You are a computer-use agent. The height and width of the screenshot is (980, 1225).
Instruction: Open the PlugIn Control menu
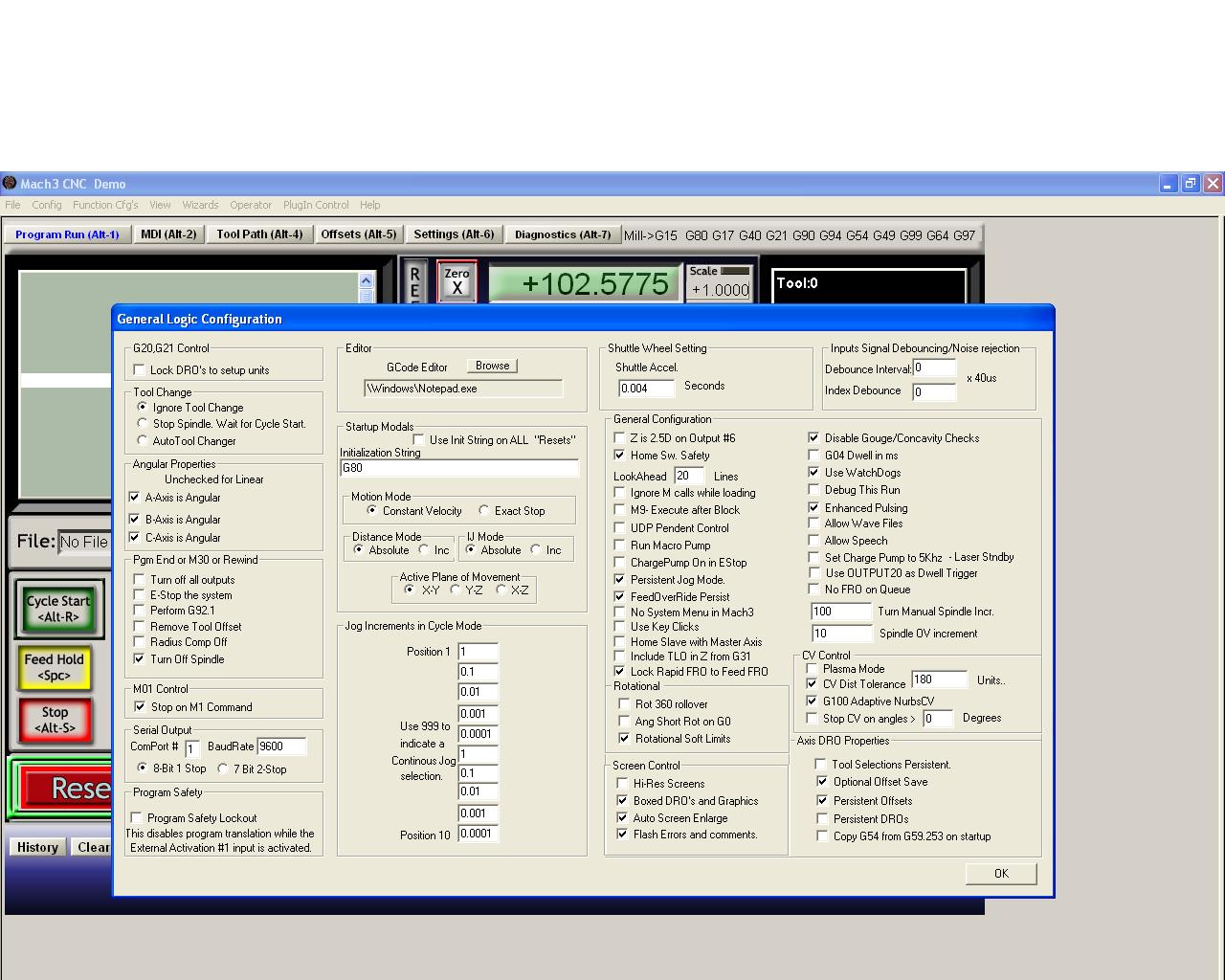pos(316,205)
